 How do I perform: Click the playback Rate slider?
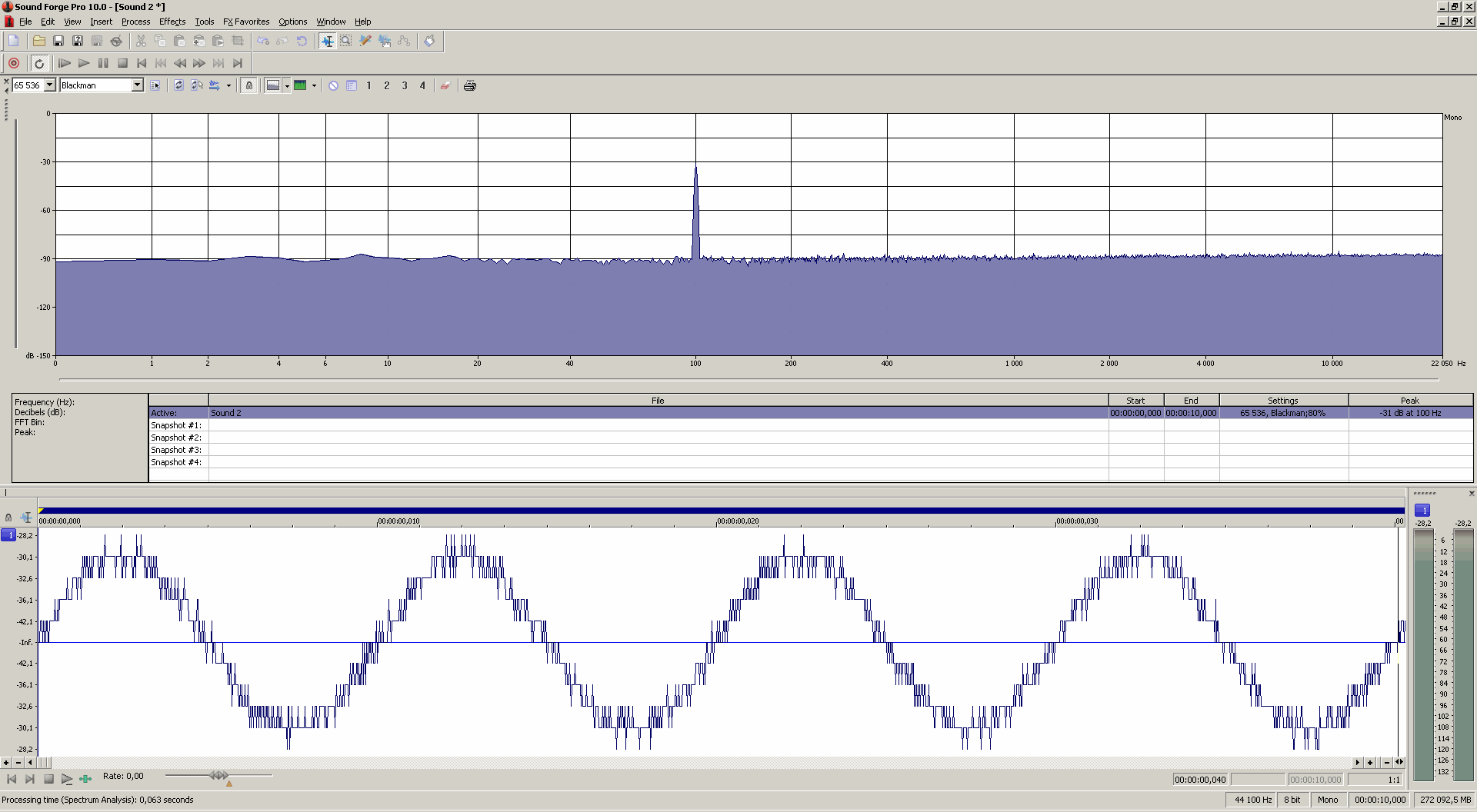tap(219, 776)
